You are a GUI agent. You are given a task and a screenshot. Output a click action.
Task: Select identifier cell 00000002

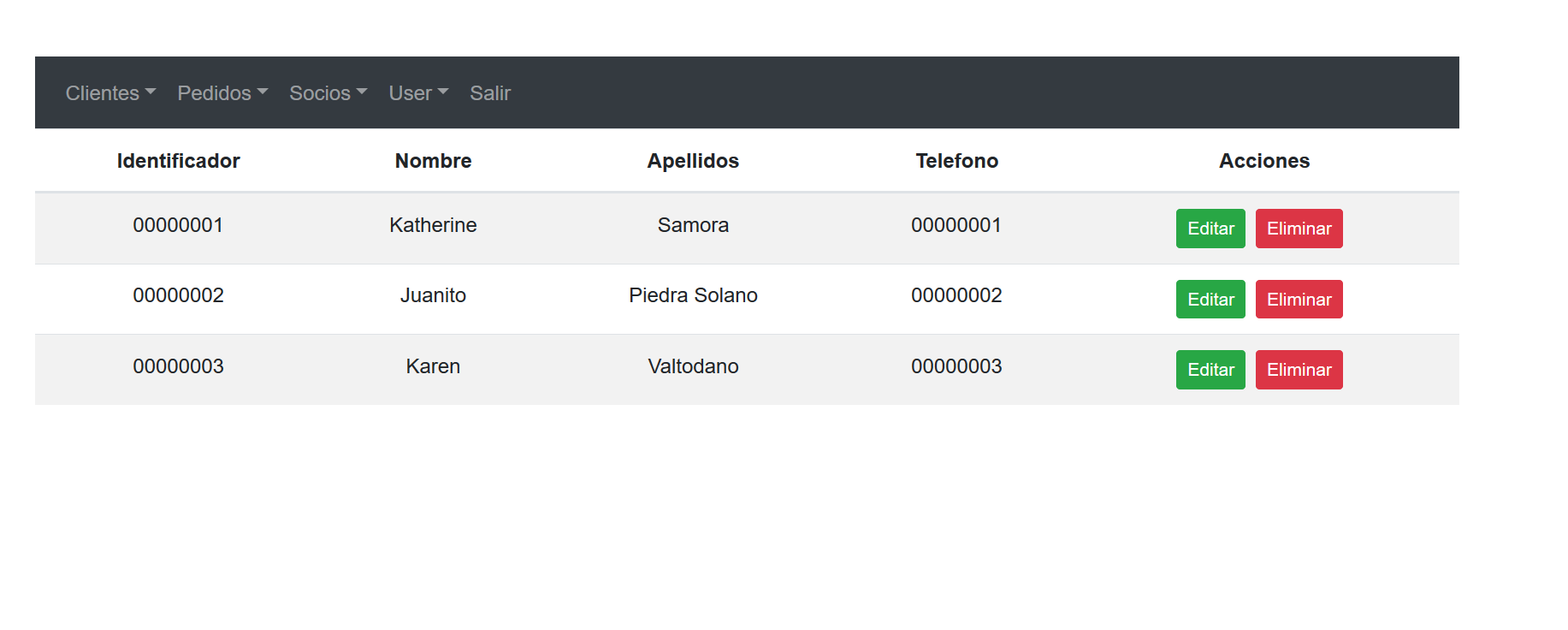tap(178, 295)
